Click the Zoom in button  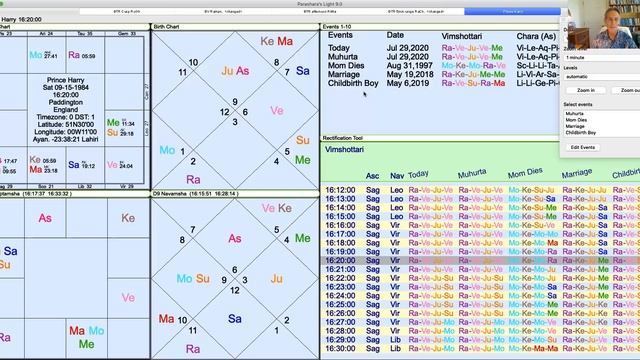coord(586,90)
